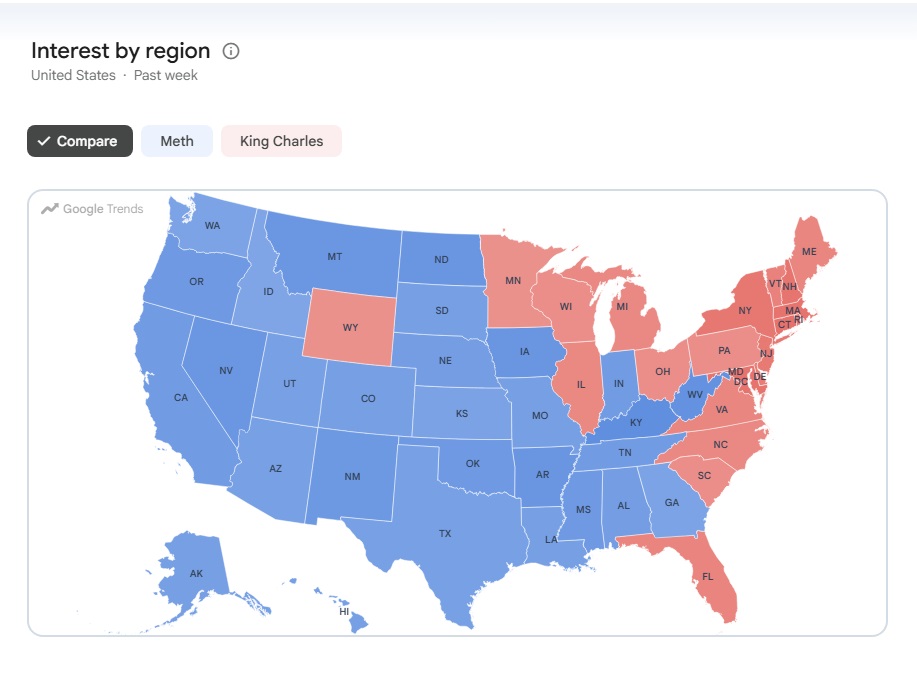
Task: Click Texas on the map
Action: [x=444, y=532]
